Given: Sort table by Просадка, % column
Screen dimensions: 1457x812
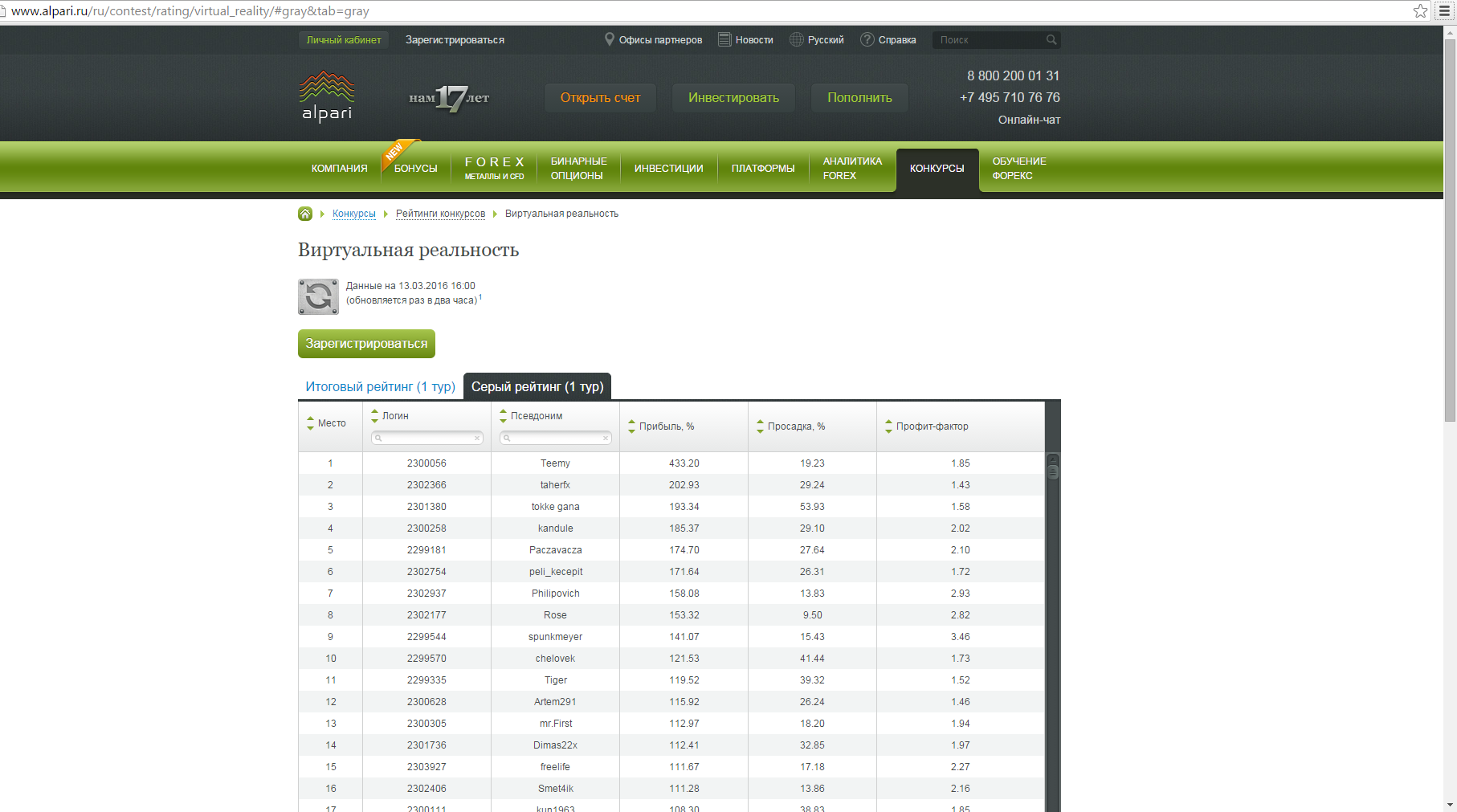Looking at the screenshot, I should click(760, 426).
